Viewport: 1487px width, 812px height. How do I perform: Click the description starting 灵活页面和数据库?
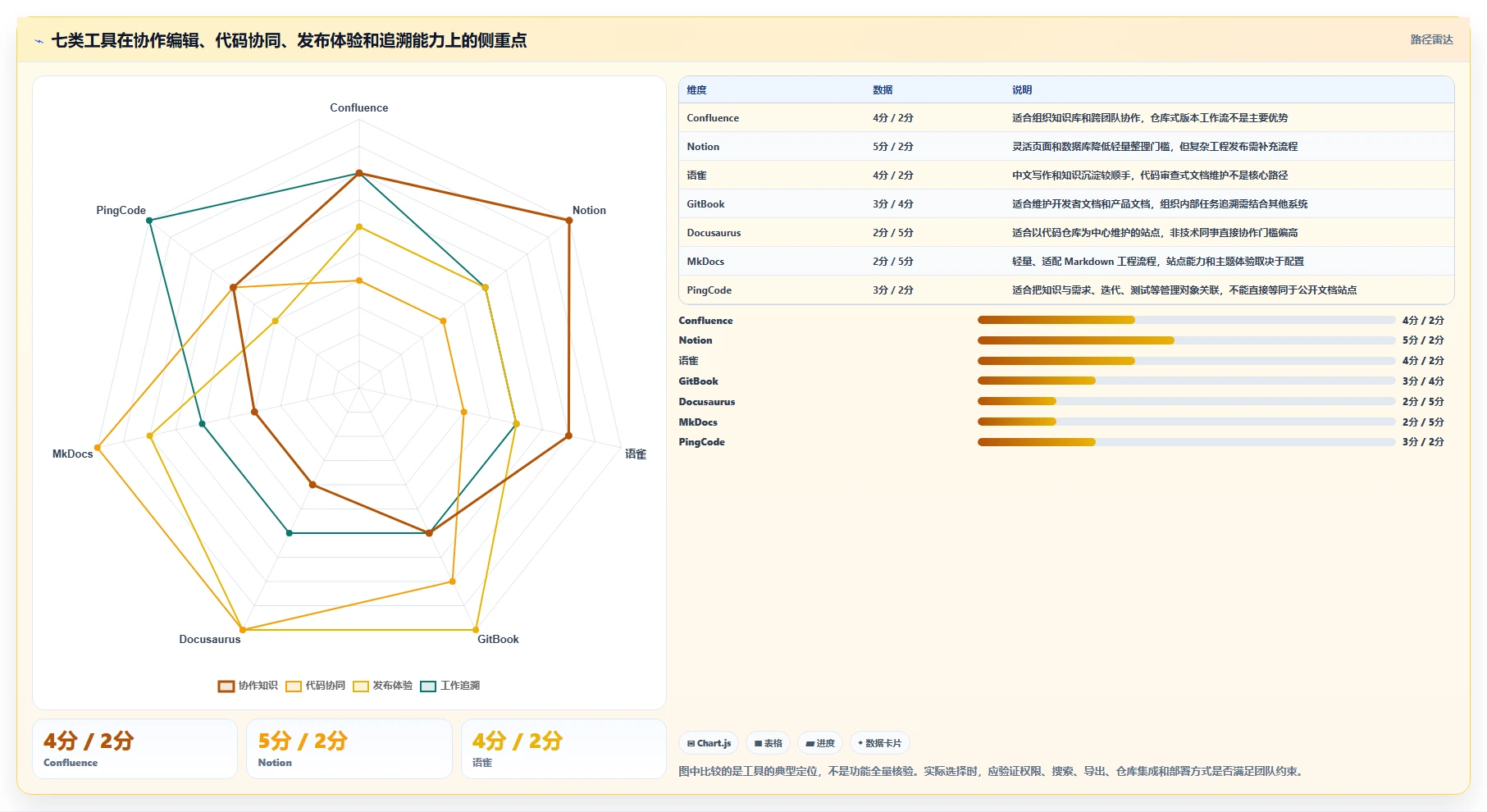(x=1155, y=147)
